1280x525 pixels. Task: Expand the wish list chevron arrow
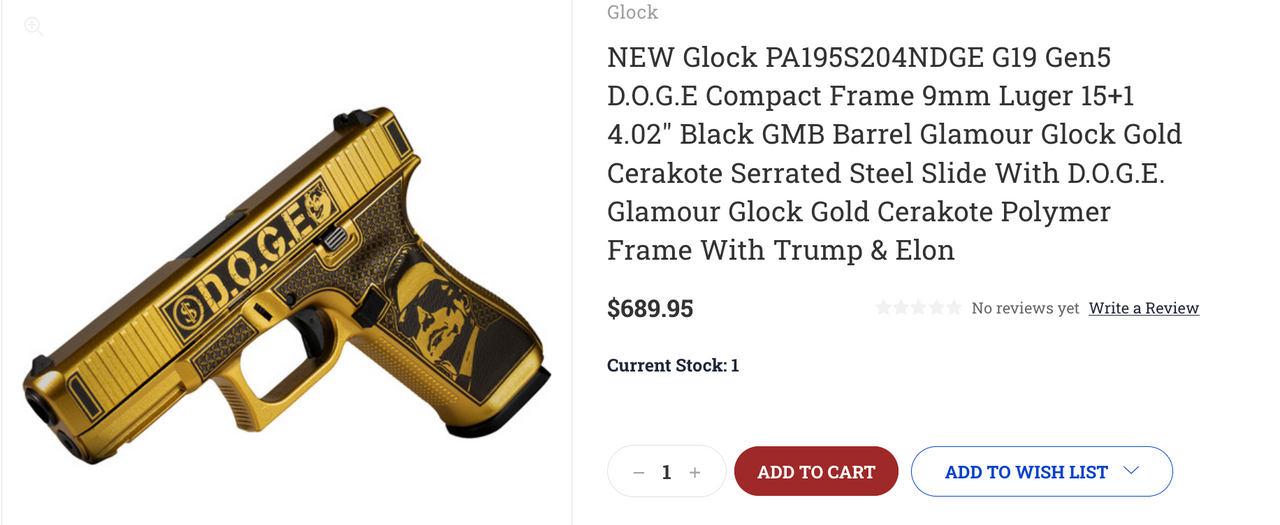point(1132,471)
